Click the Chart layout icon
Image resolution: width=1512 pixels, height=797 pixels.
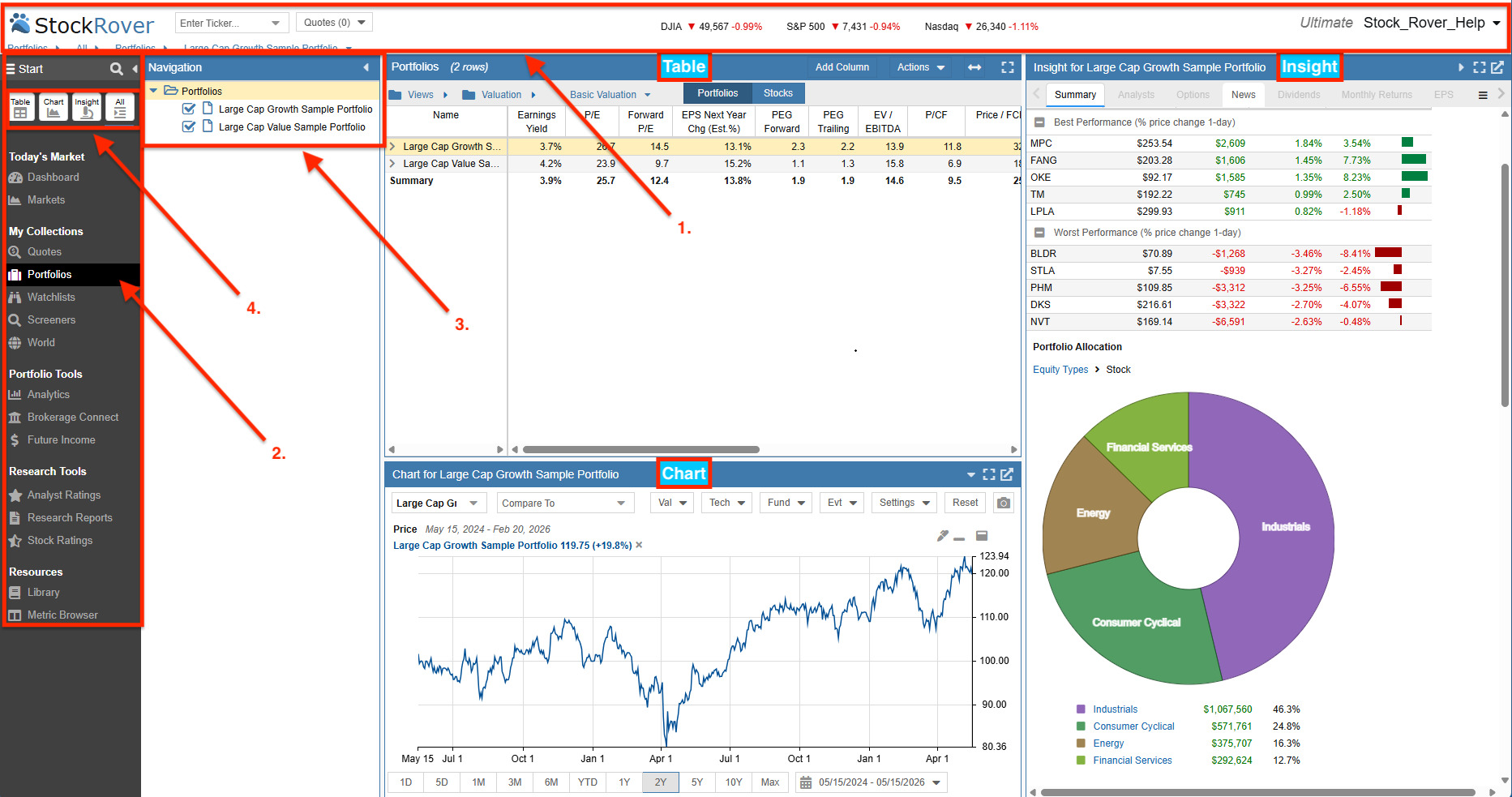[54, 108]
